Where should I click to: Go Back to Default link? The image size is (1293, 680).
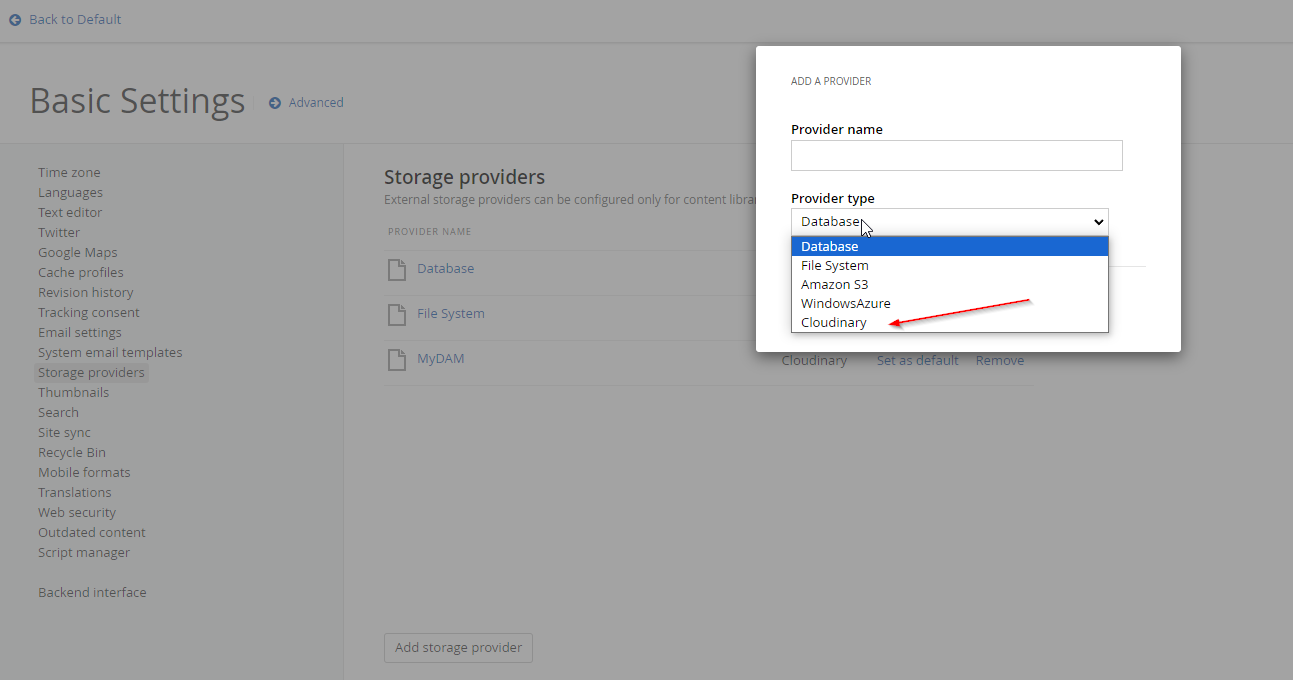pos(75,20)
